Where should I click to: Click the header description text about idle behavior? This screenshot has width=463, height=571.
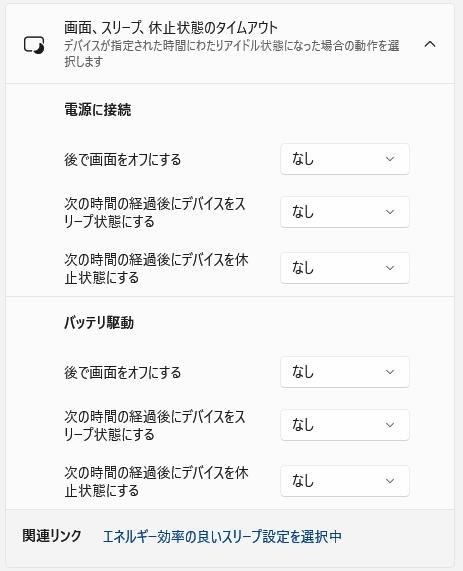pyautogui.click(x=232, y=54)
